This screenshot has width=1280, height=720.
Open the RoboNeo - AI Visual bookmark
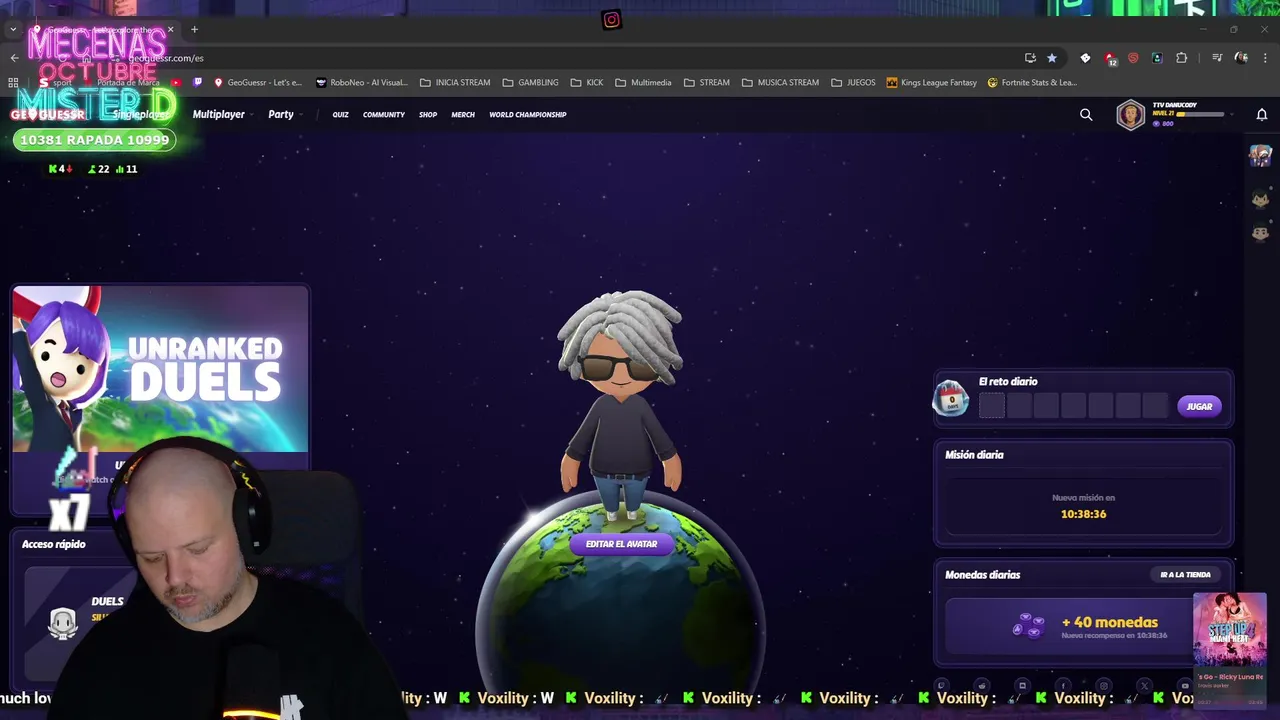point(361,82)
